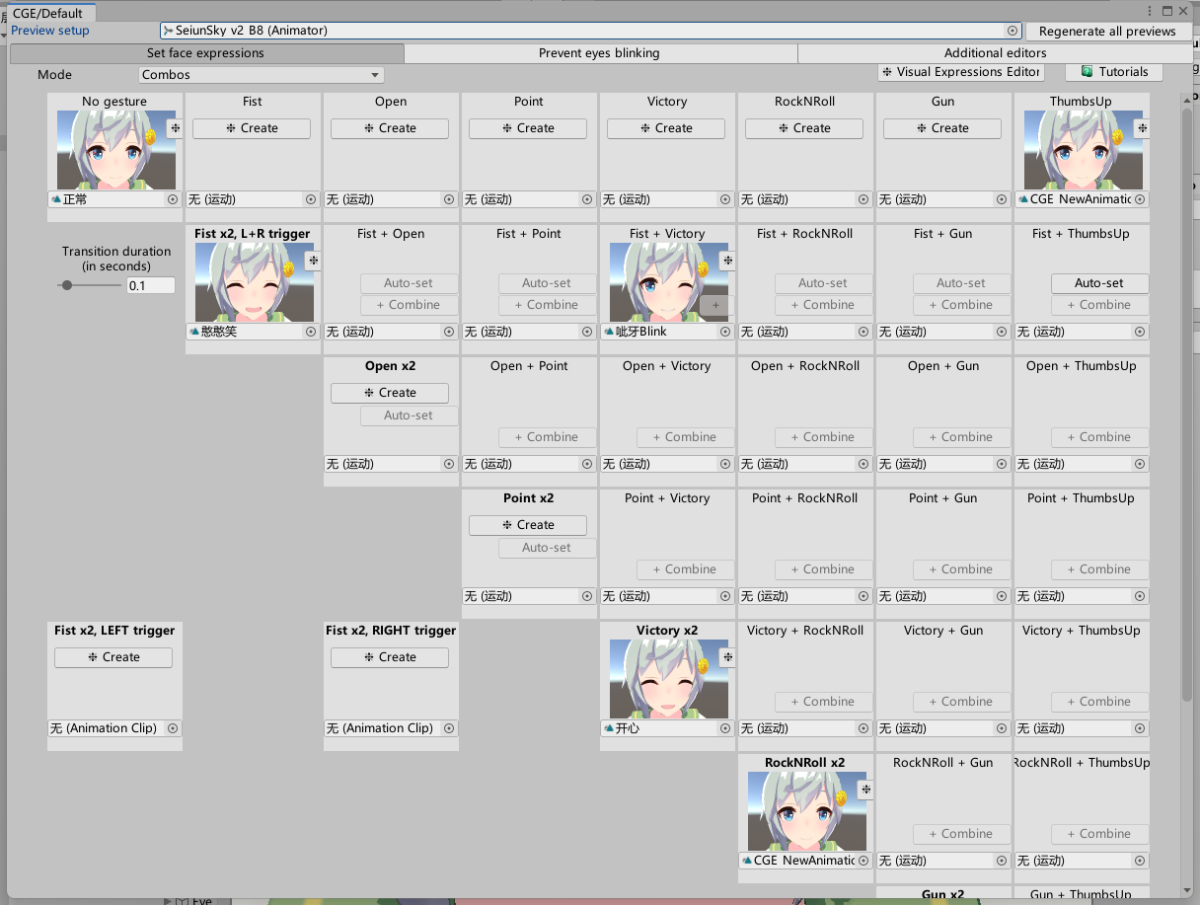Click edit icon beside Fist x2 L+R preview
1200x905 pixels.
[x=313, y=260]
